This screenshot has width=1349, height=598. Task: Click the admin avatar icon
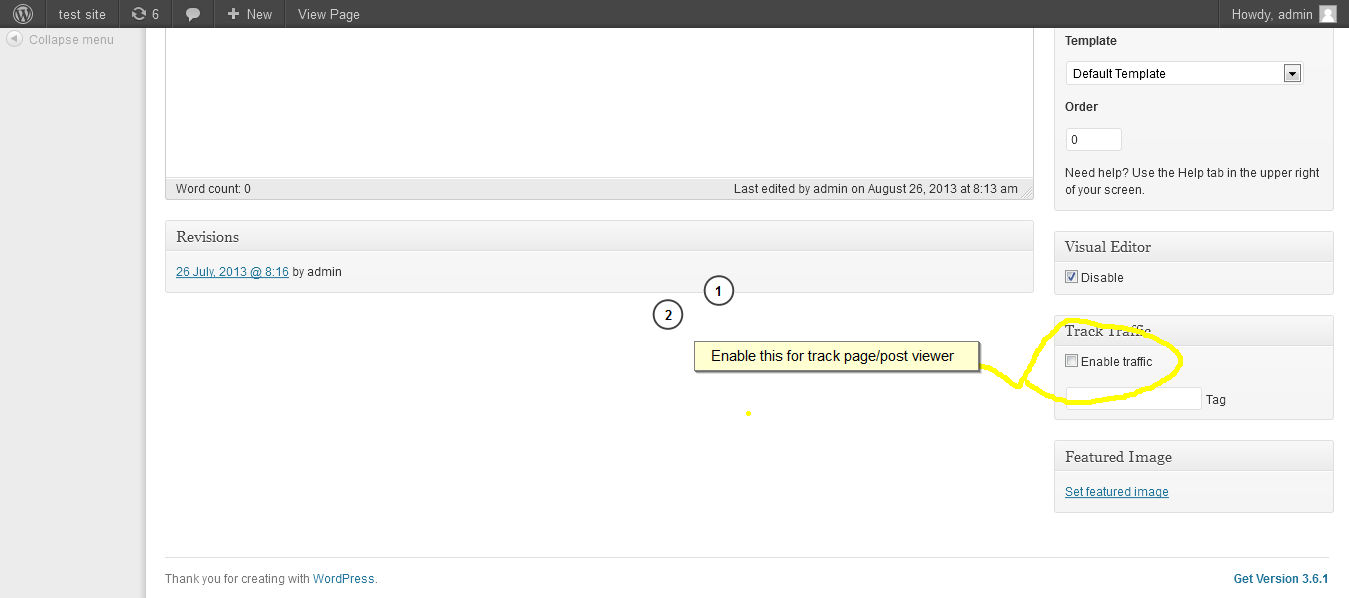[x=1328, y=14]
